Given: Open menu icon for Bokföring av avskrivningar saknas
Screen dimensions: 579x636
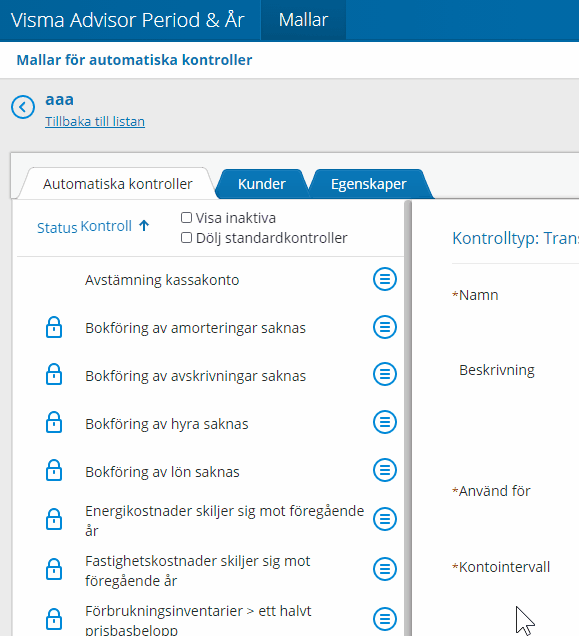Looking at the screenshot, I should point(385,374).
